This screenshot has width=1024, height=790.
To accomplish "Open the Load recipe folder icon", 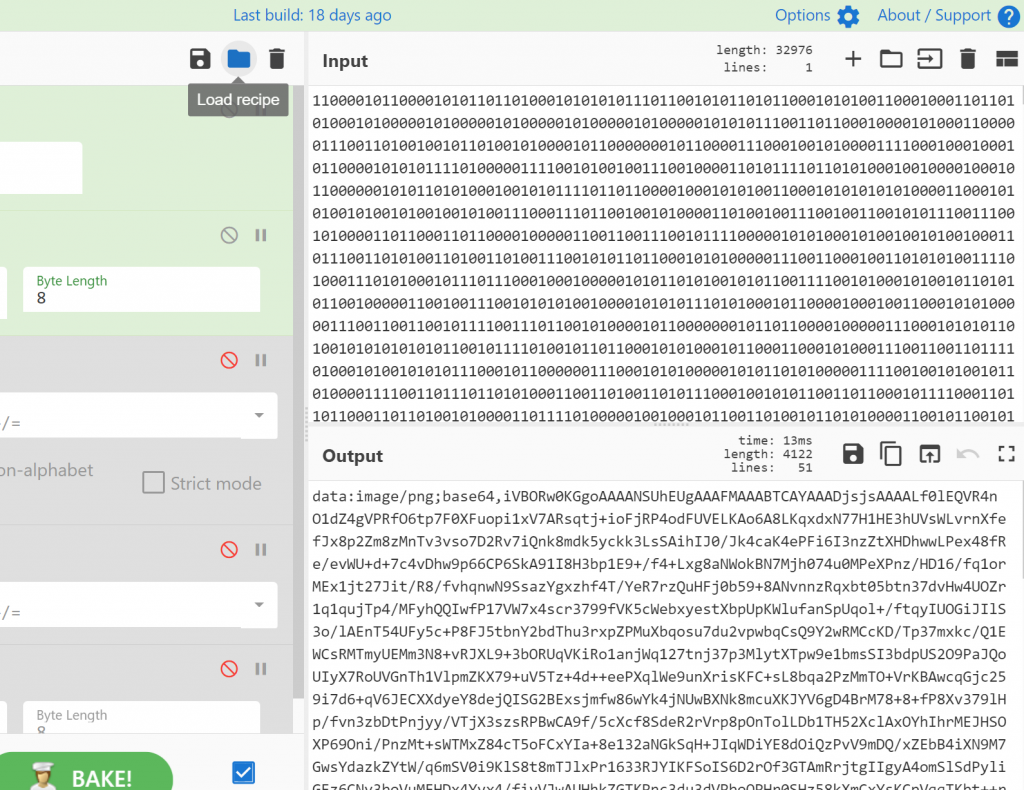I will (238, 59).
